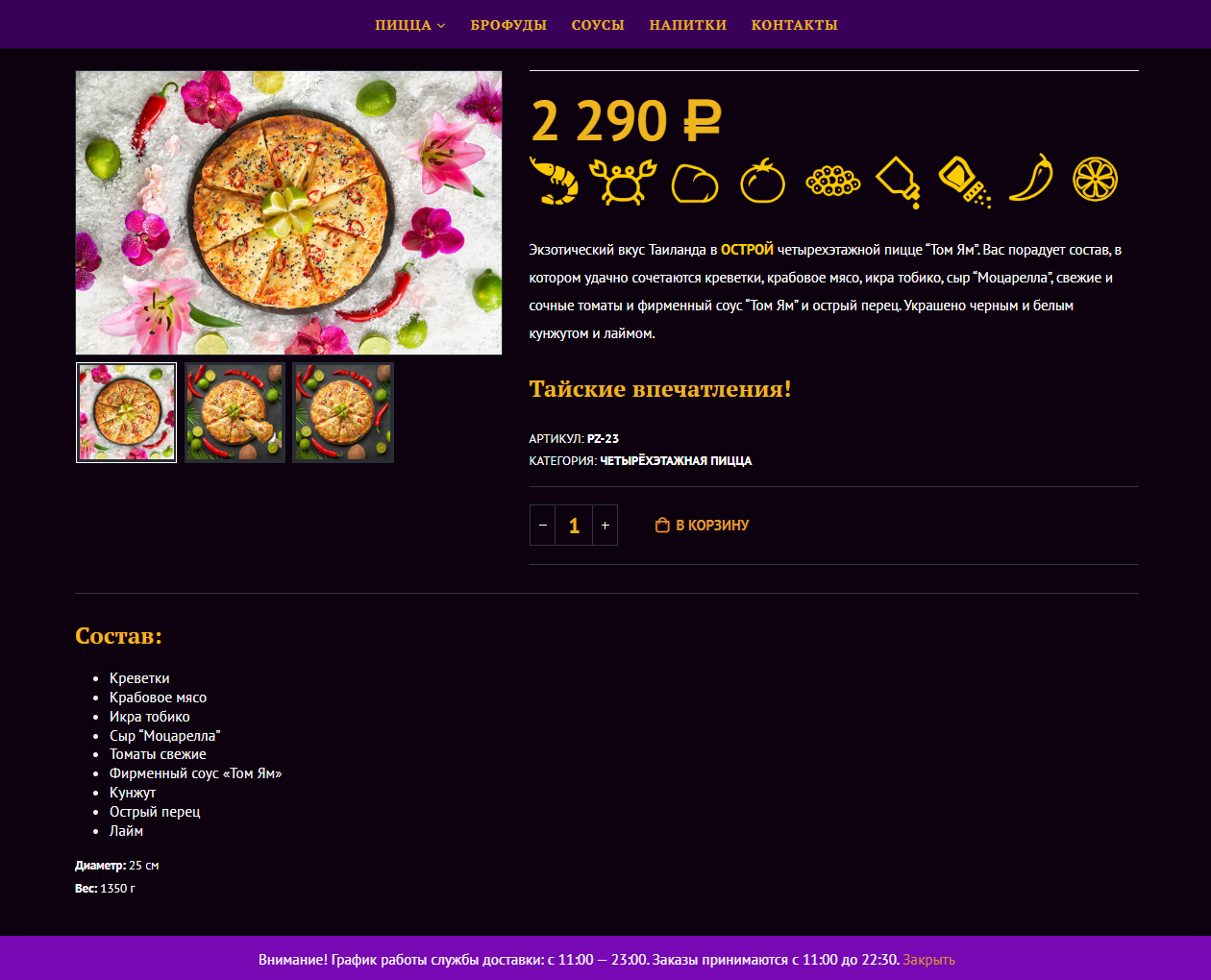Click the mozzarella cheese ingredient icon
The width and height of the screenshot is (1211, 980).
point(695,183)
